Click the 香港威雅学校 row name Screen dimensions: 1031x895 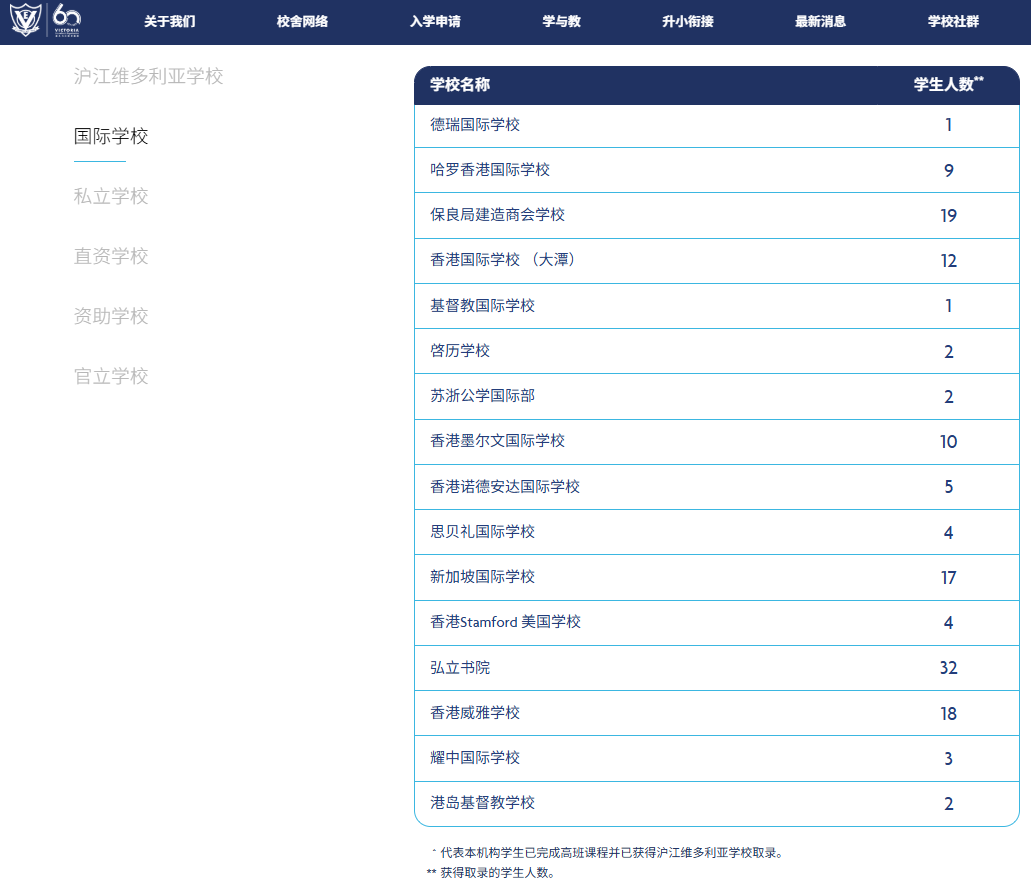475,713
